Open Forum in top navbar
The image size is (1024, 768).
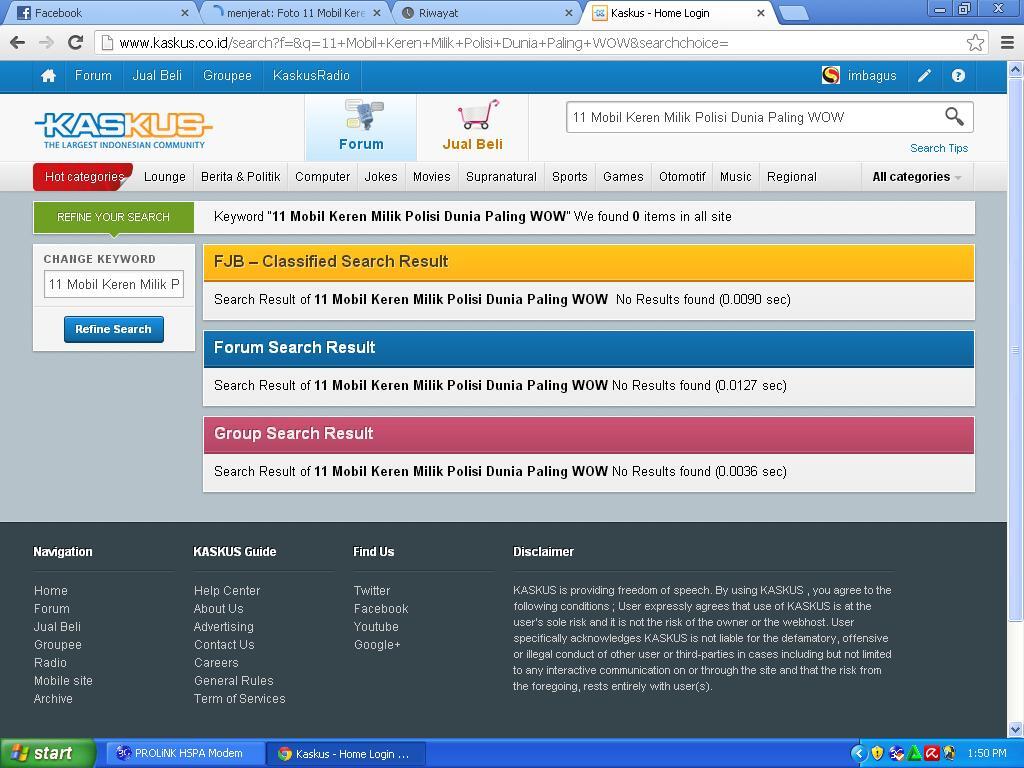[x=93, y=76]
